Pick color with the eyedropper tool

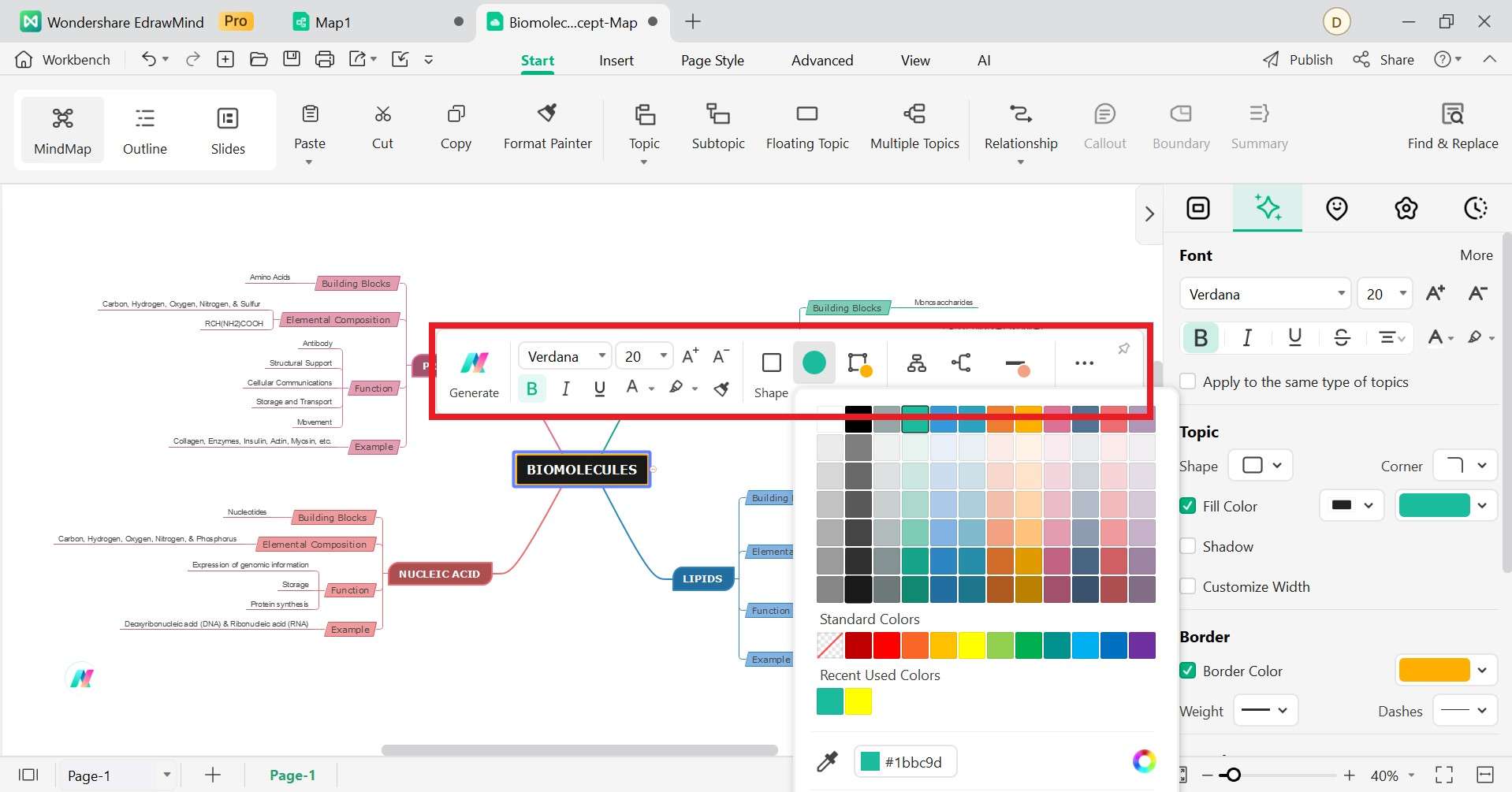click(827, 761)
